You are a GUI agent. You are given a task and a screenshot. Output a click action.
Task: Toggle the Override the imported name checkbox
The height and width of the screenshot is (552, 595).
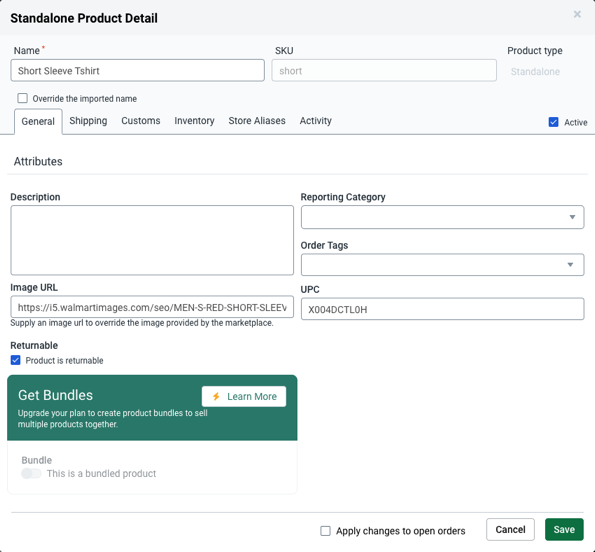[x=22, y=98]
